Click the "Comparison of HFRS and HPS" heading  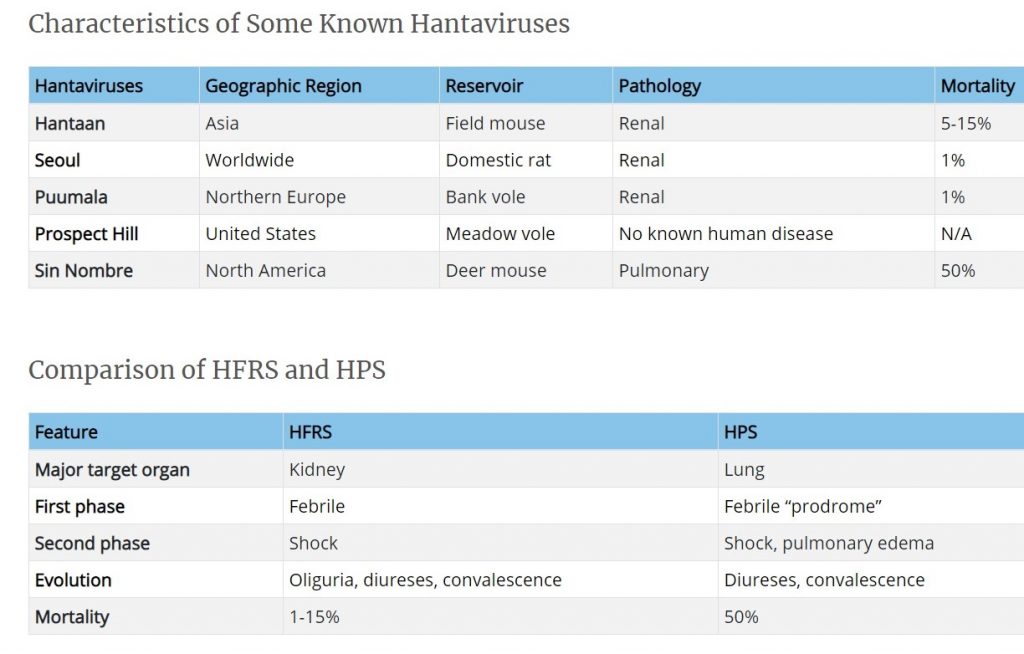[x=207, y=370]
